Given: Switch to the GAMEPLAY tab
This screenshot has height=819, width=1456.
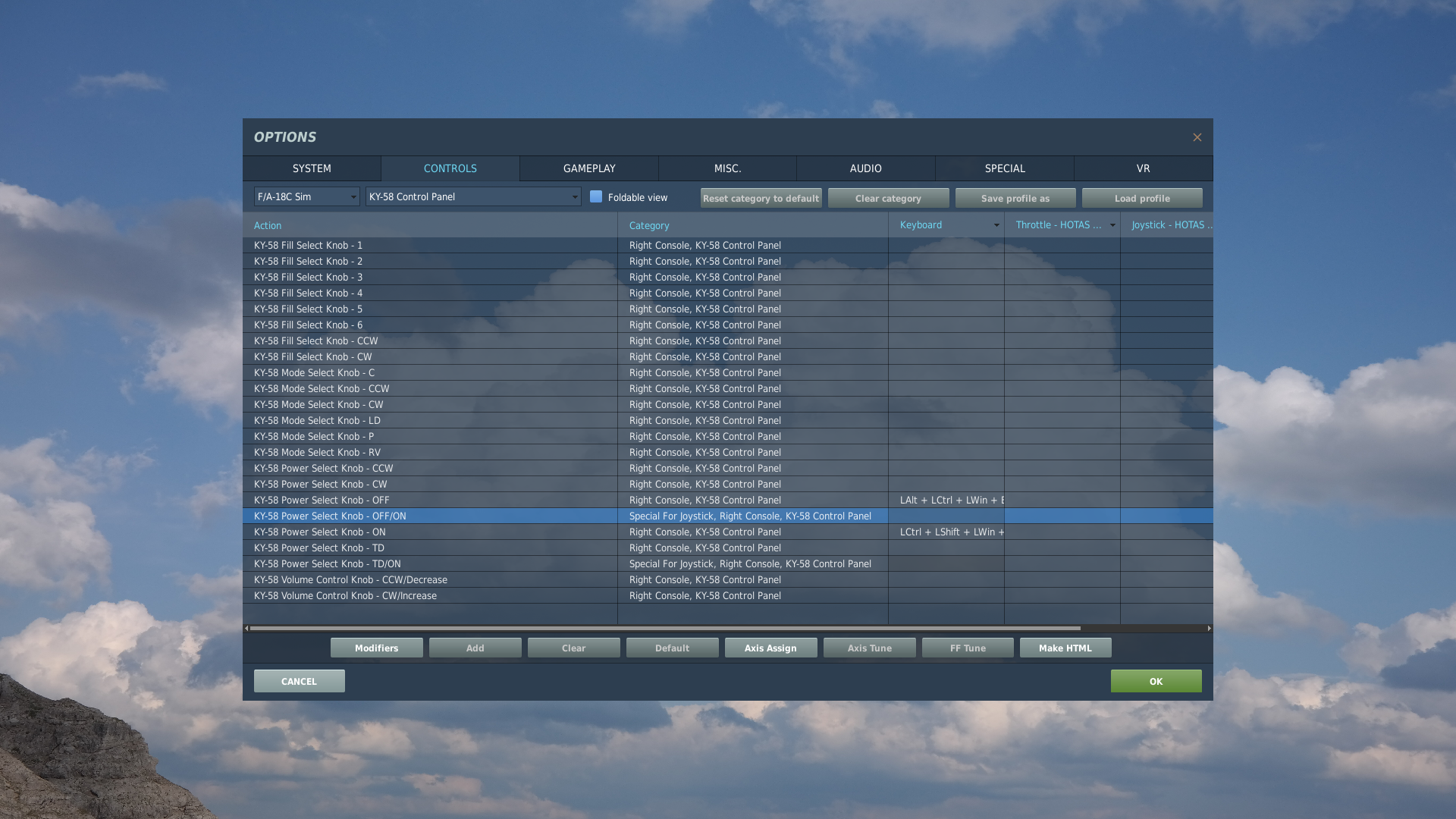Looking at the screenshot, I should [589, 168].
